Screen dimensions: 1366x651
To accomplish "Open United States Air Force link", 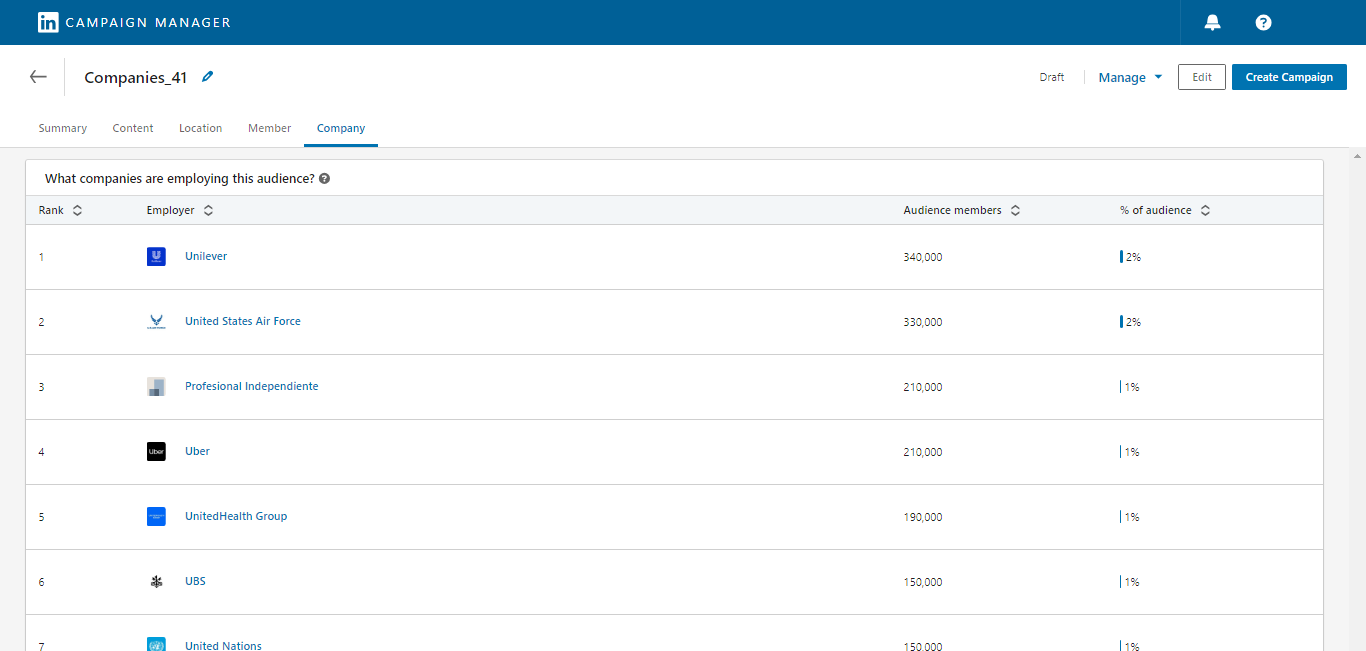I will click(x=243, y=321).
